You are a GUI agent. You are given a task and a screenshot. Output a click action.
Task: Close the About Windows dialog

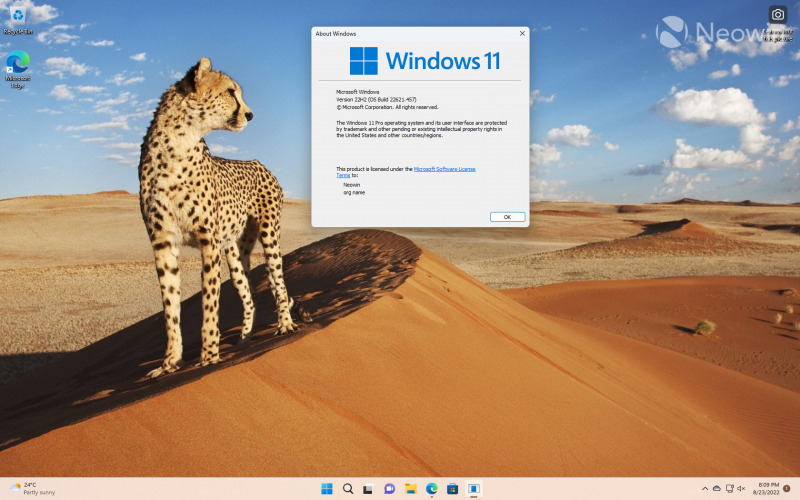(x=522, y=34)
